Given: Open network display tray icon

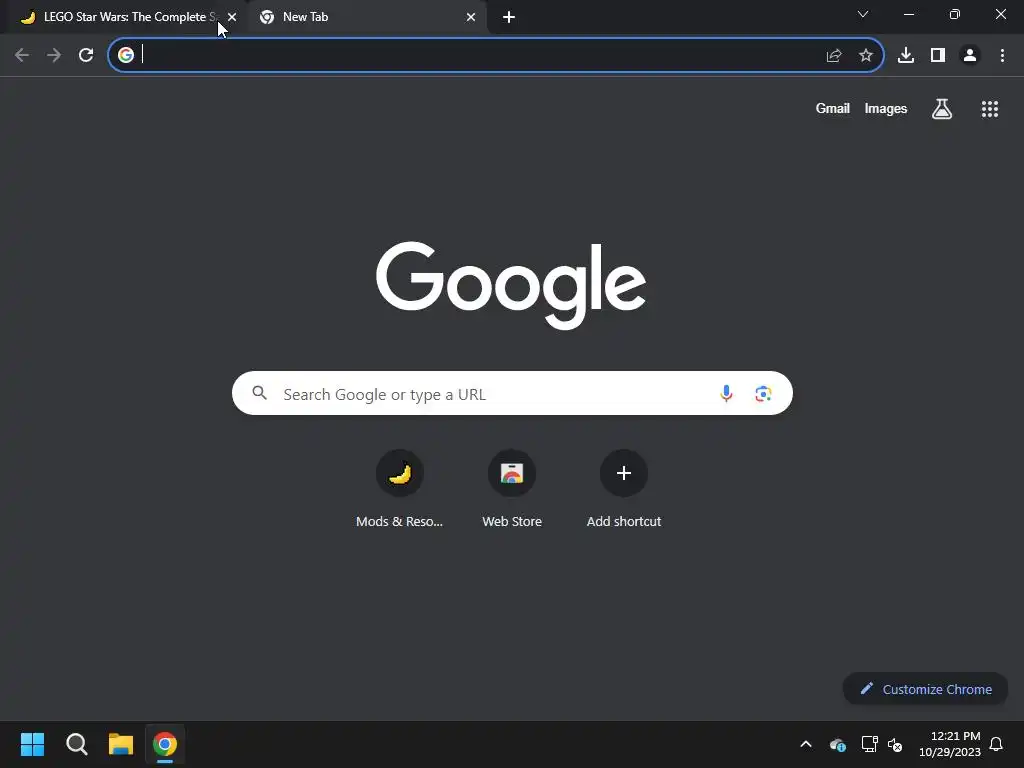Looking at the screenshot, I should pyautogui.click(x=869, y=744).
